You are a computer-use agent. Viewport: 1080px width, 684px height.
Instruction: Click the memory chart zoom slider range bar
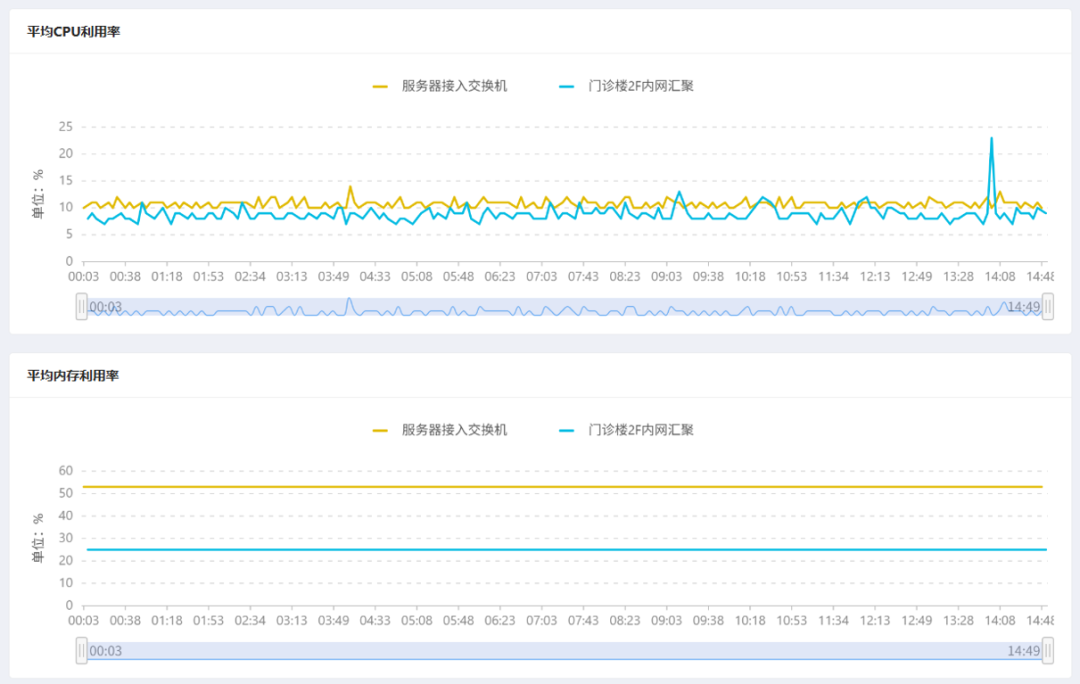coord(565,650)
